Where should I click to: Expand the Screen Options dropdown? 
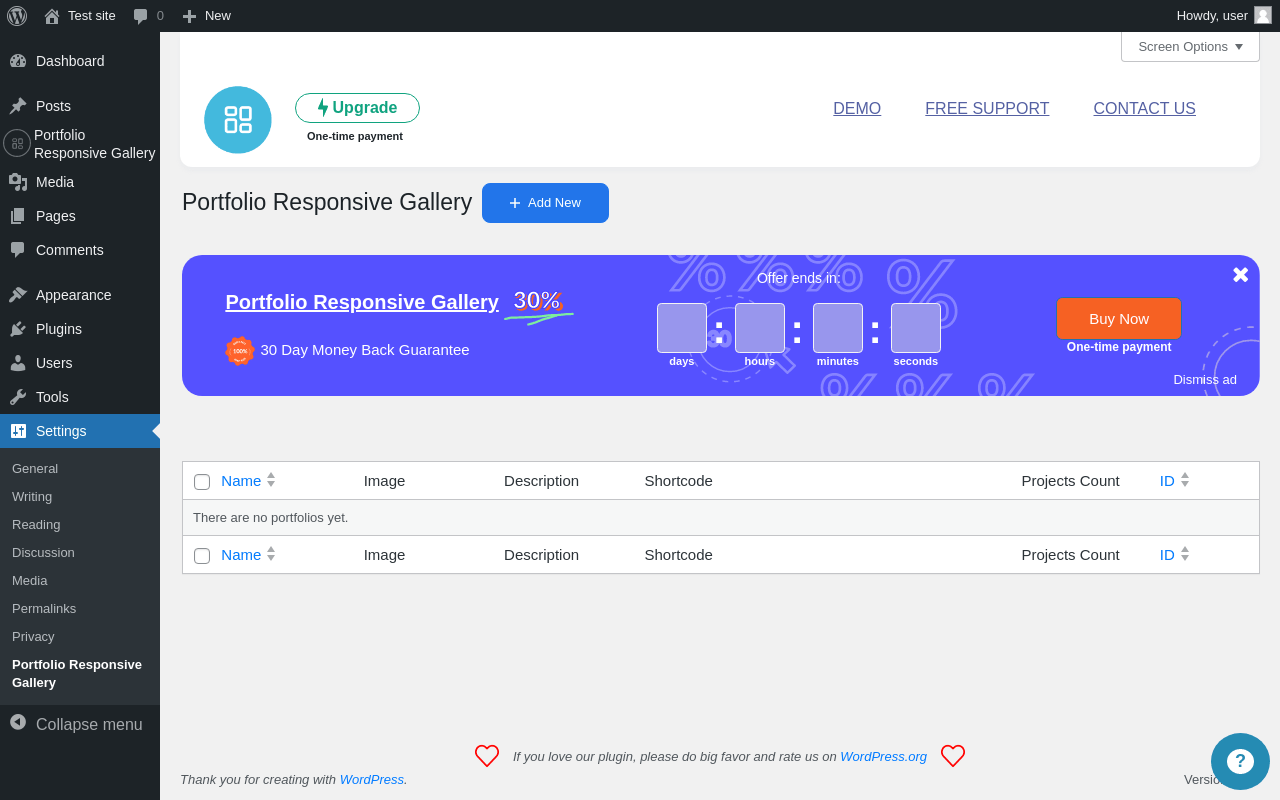(1190, 47)
